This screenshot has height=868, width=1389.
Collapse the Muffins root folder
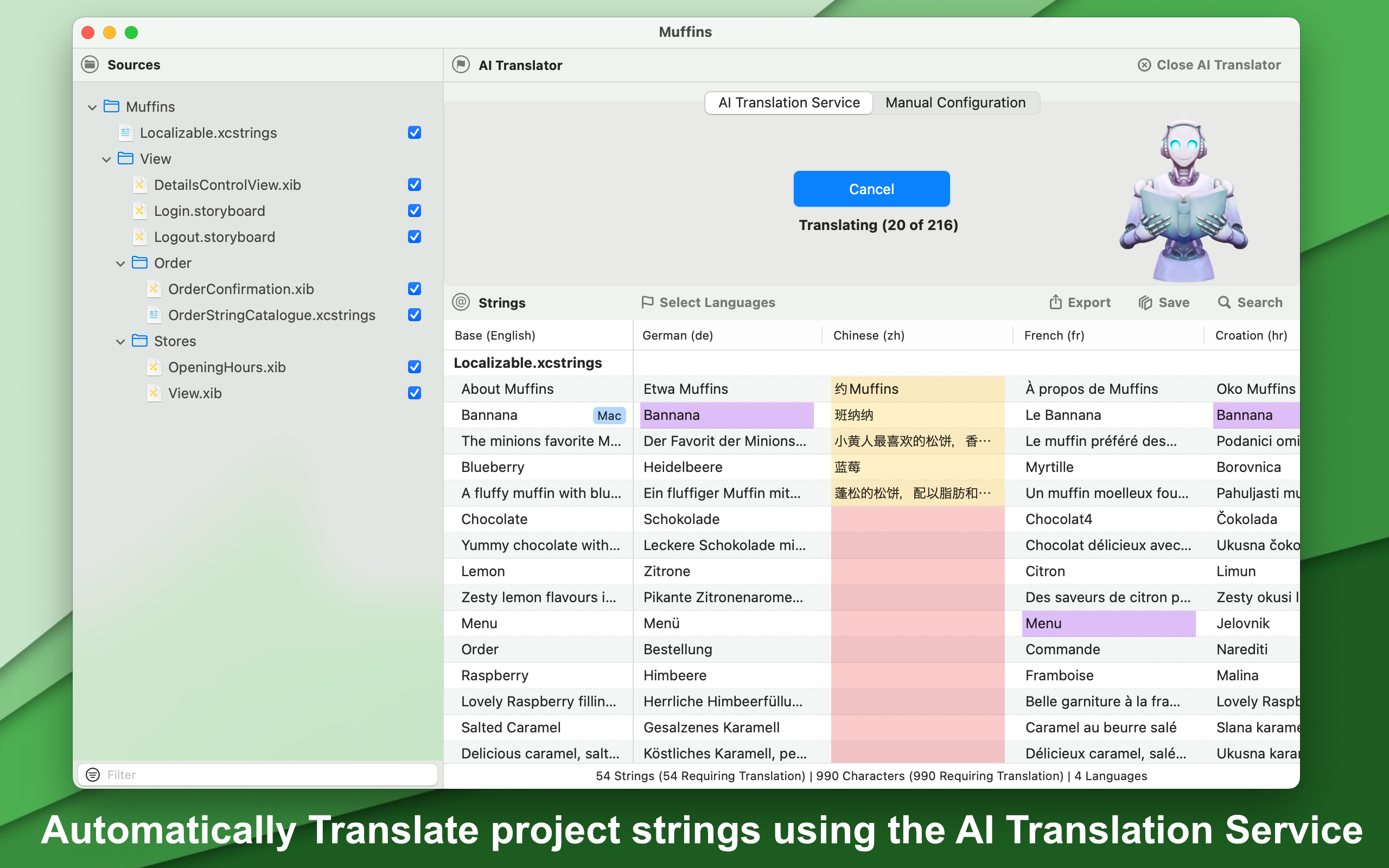(x=92, y=107)
